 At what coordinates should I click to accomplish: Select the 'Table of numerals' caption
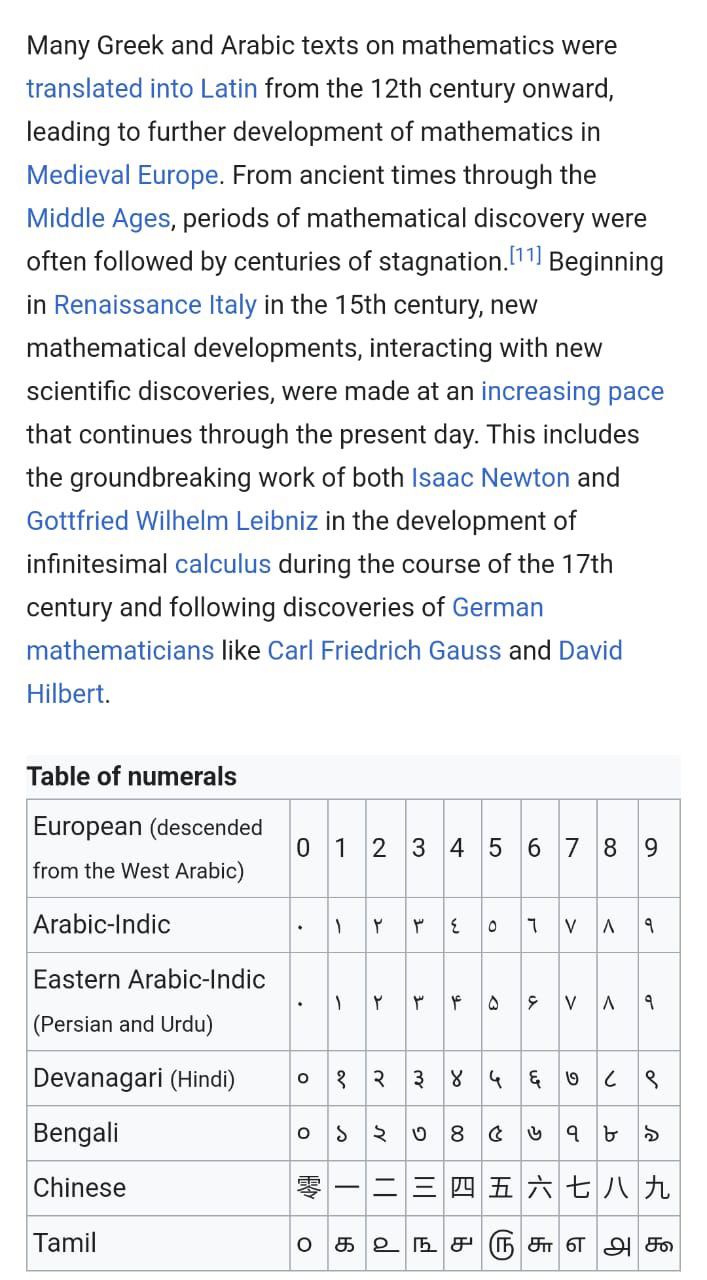tap(131, 776)
